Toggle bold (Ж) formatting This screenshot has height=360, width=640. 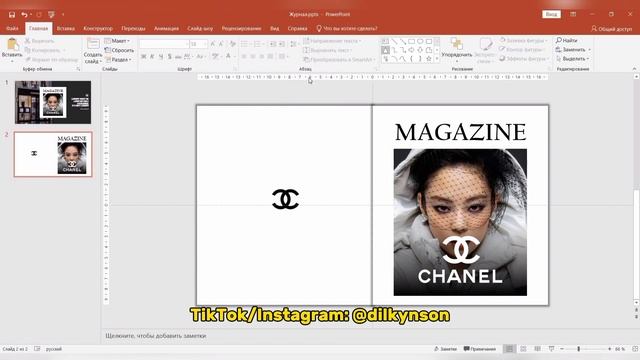point(143,57)
